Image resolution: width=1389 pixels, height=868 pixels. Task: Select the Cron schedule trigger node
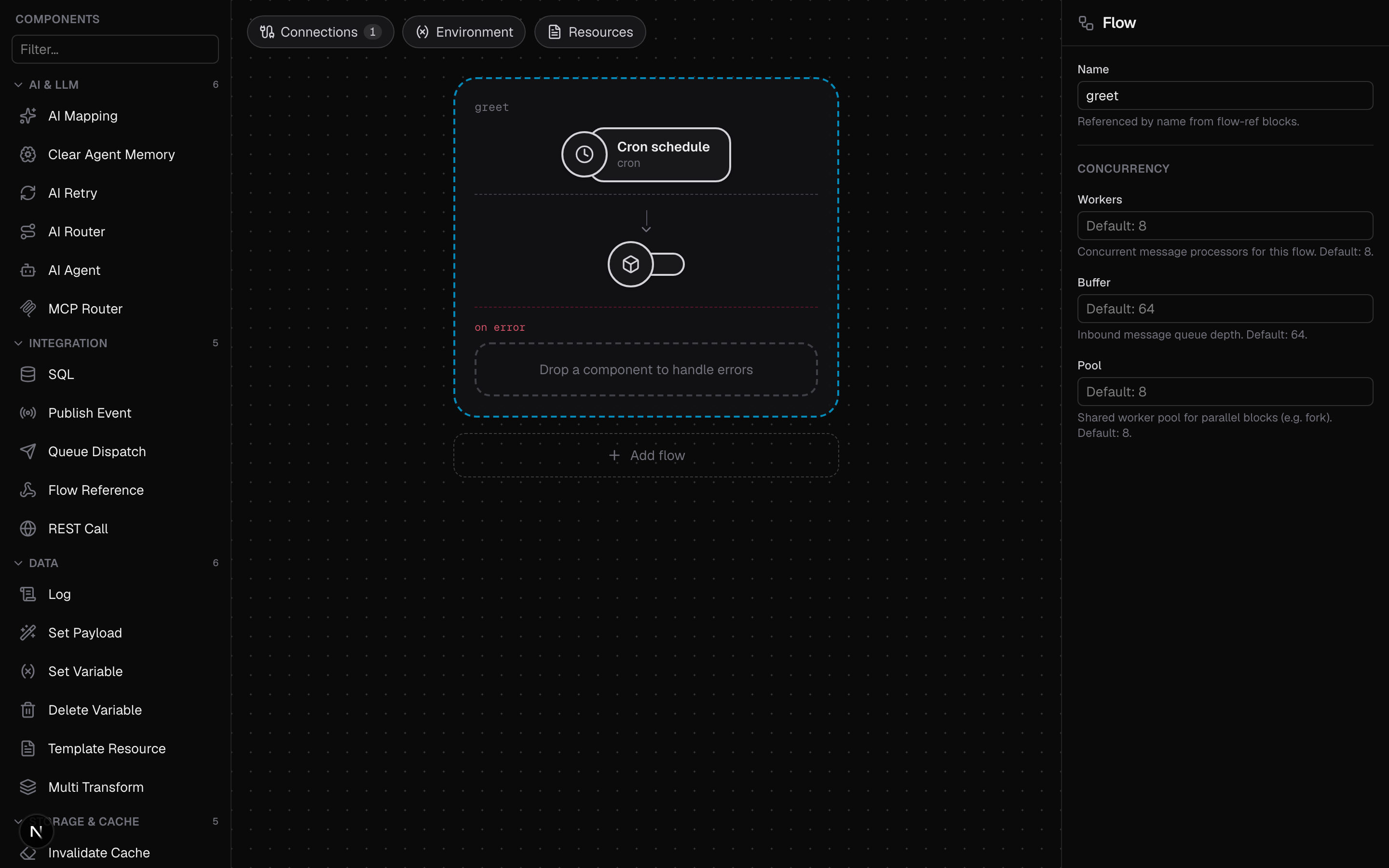[646, 154]
